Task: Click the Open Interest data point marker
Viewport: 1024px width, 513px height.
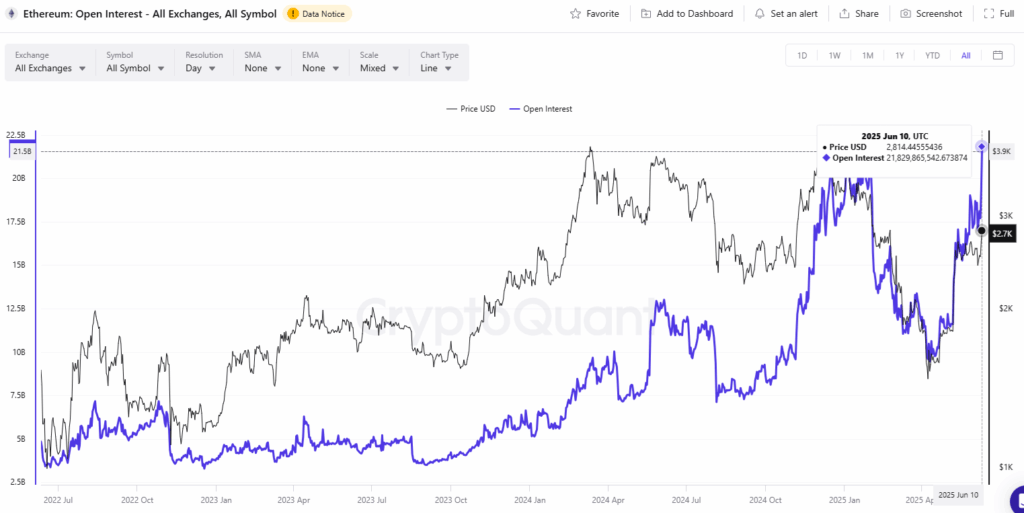Action: pos(982,148)
